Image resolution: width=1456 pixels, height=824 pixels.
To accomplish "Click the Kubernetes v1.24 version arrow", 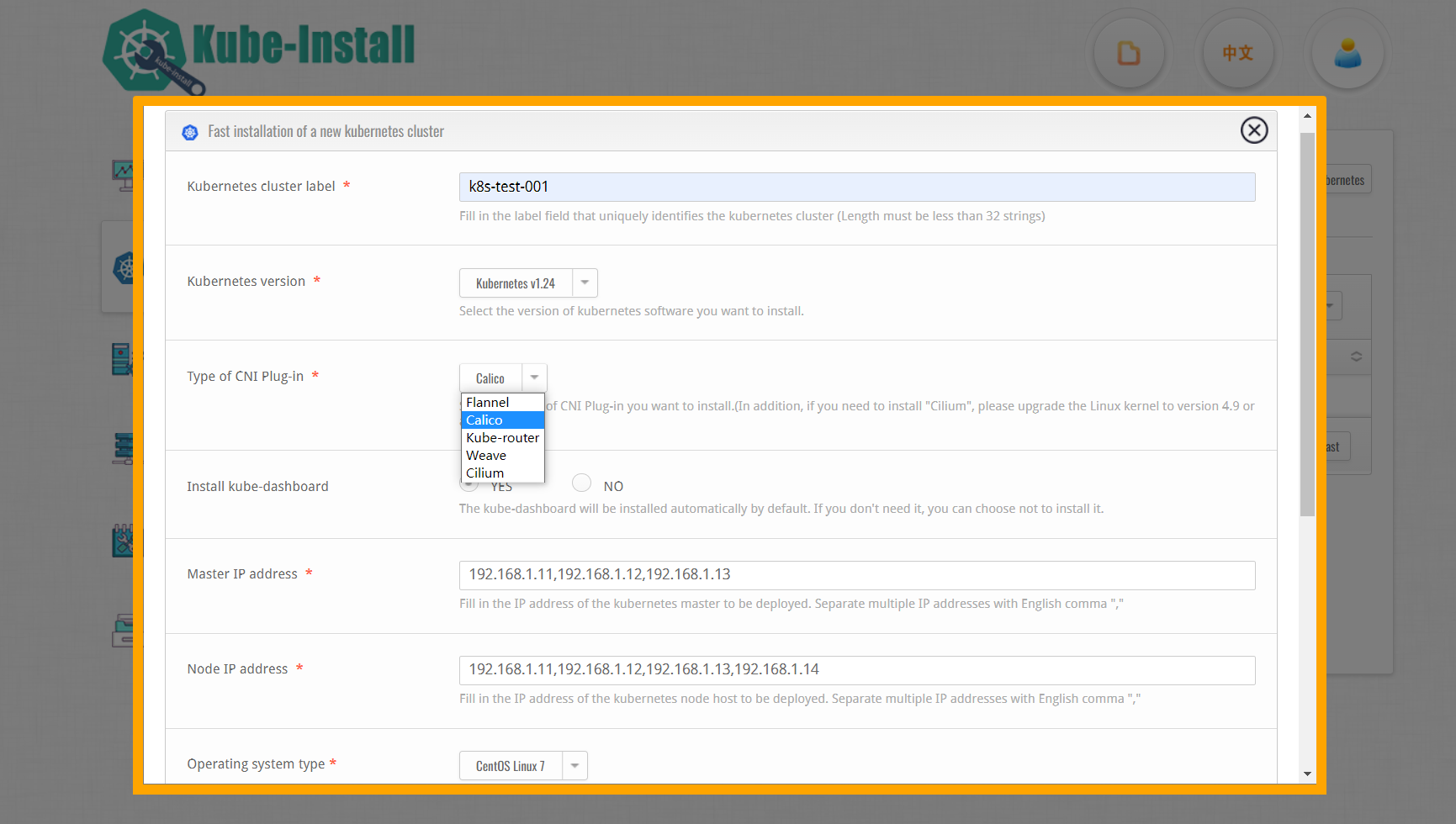I will [x=585, y=283].
